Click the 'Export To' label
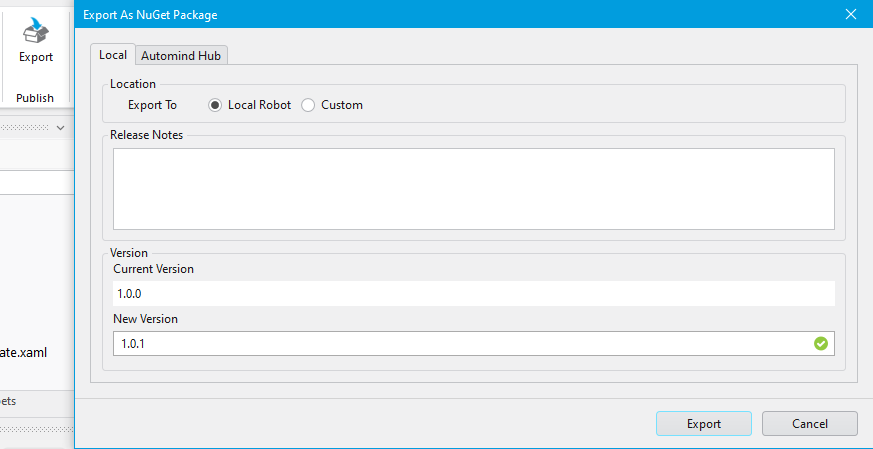 click(x=153, y=105)
